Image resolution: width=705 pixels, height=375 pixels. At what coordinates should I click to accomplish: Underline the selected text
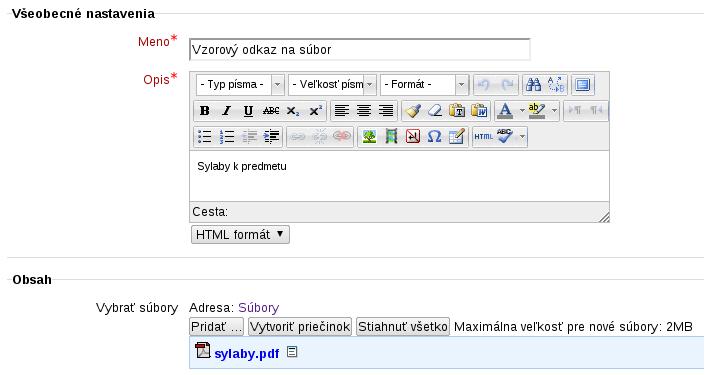click(x=248, y=111)
